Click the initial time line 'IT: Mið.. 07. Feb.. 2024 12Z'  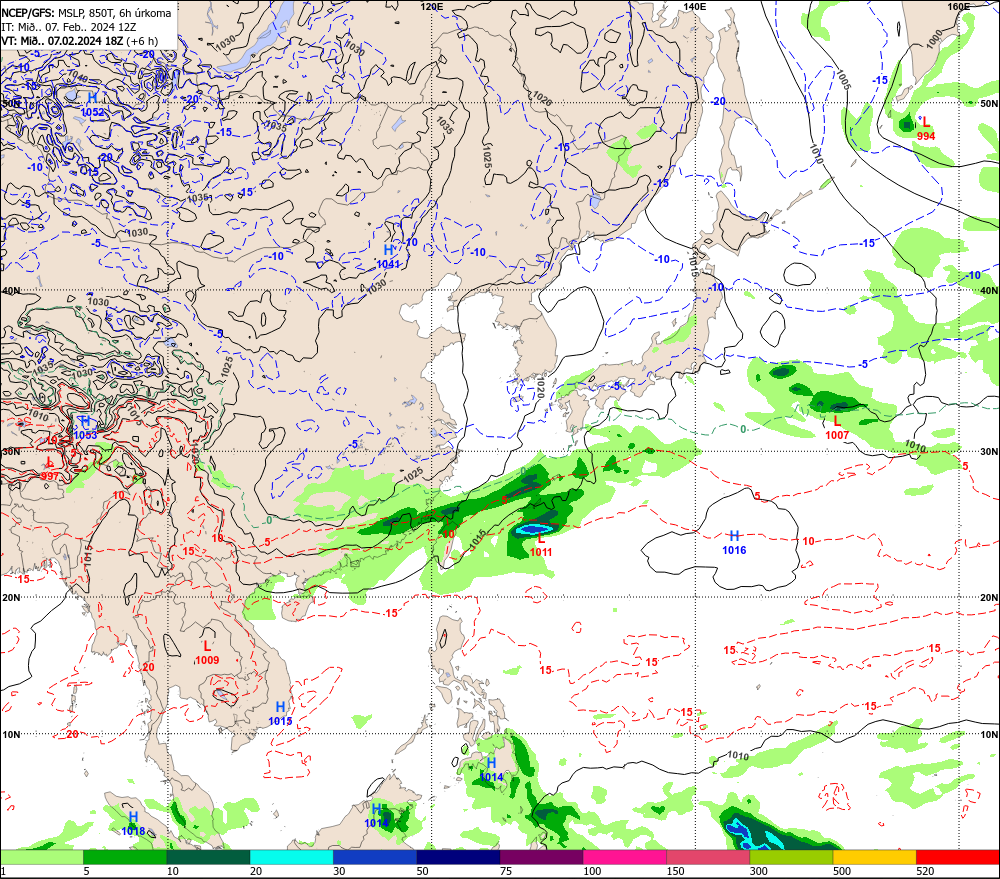(69, 27)
